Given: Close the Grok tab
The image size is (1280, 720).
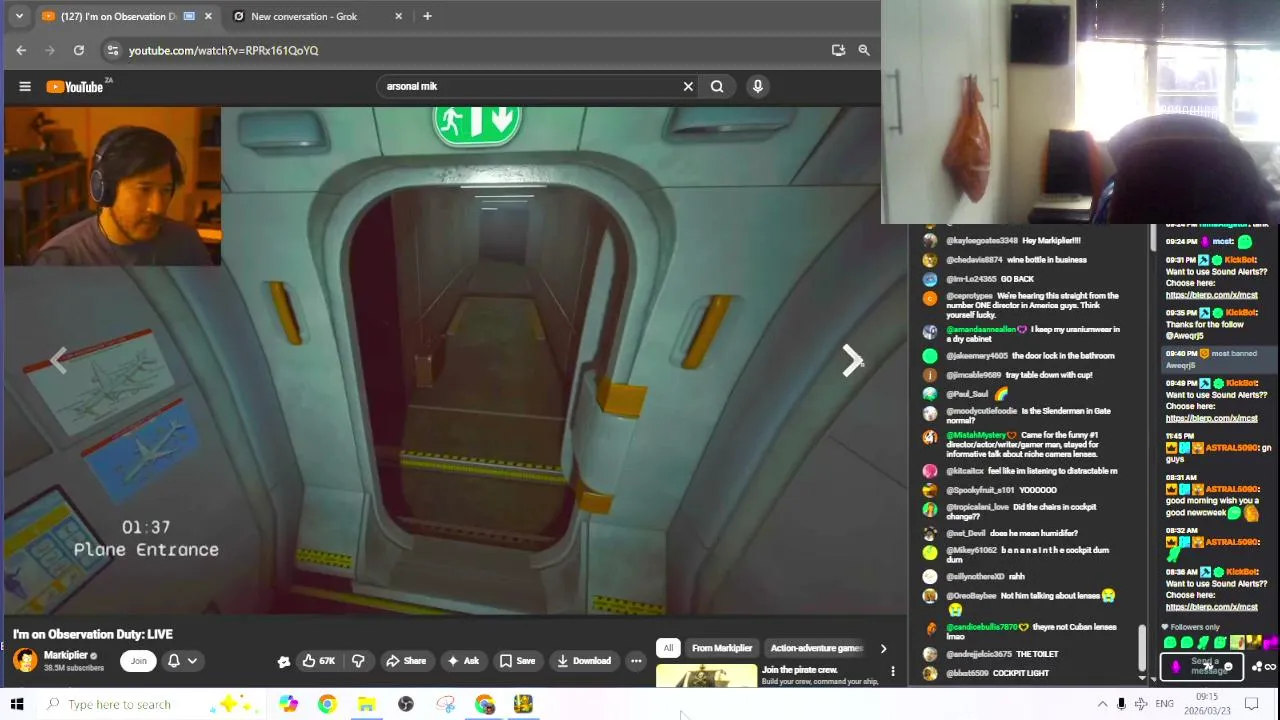Looking at the screenshot, I should click(x=399, y=16).
